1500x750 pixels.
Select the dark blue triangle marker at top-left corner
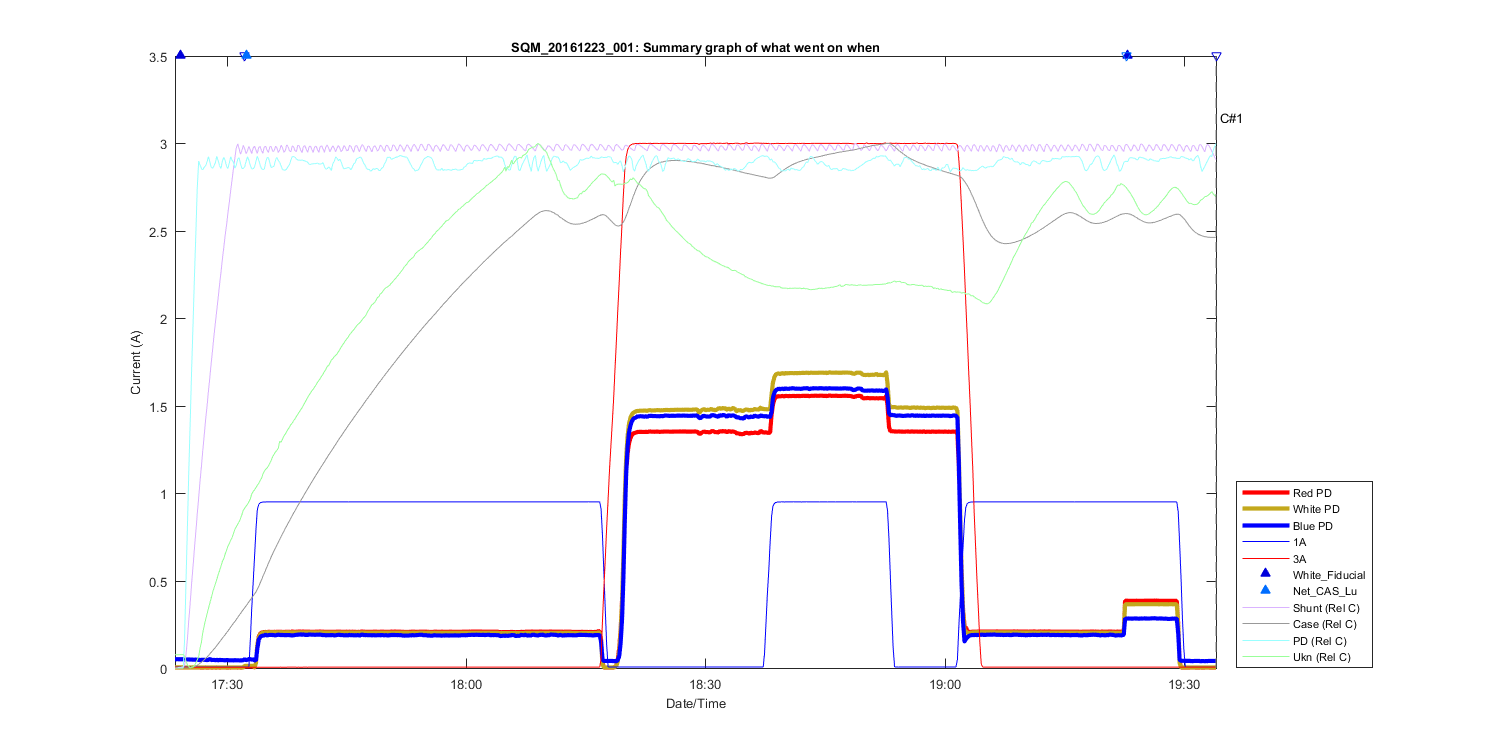click(180, 55)
